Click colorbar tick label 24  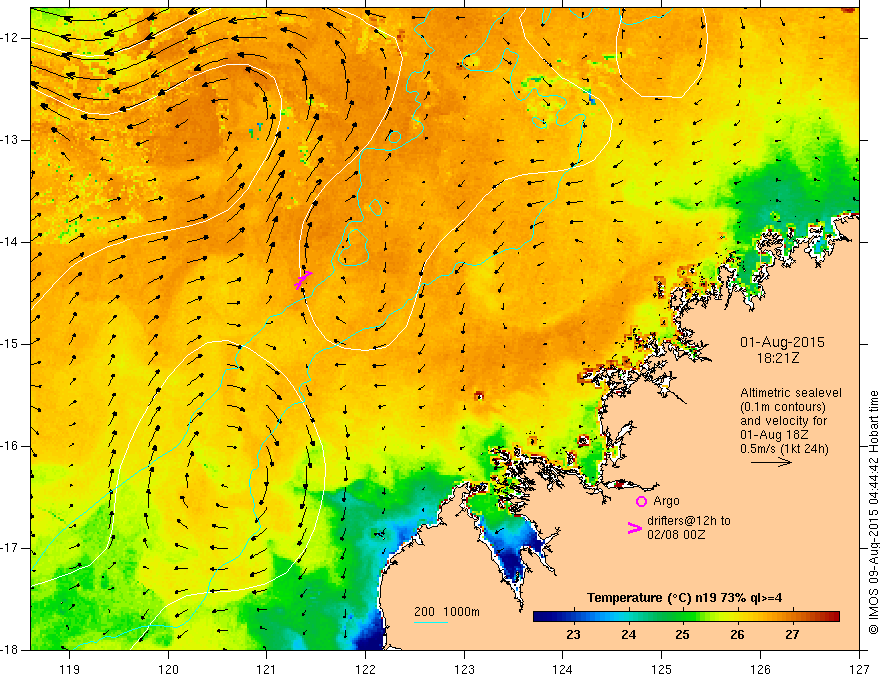tap(628, 635)
